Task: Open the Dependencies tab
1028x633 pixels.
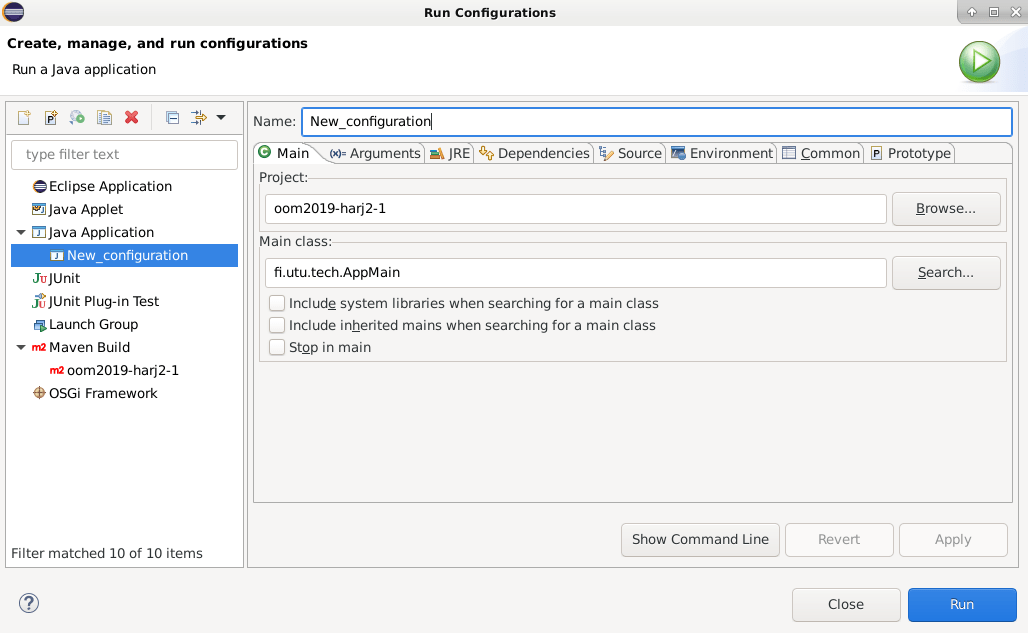Action: click(x=534, y=153)
